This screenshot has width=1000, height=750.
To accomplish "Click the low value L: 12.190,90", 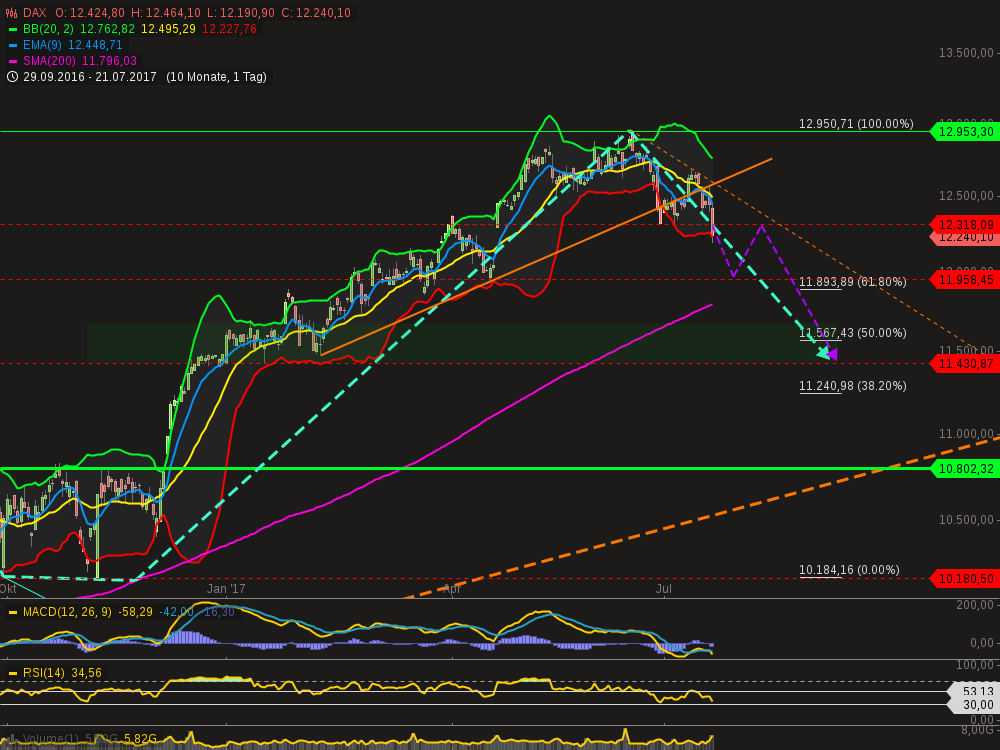I will pyautogui.click(x=239, y=13).
